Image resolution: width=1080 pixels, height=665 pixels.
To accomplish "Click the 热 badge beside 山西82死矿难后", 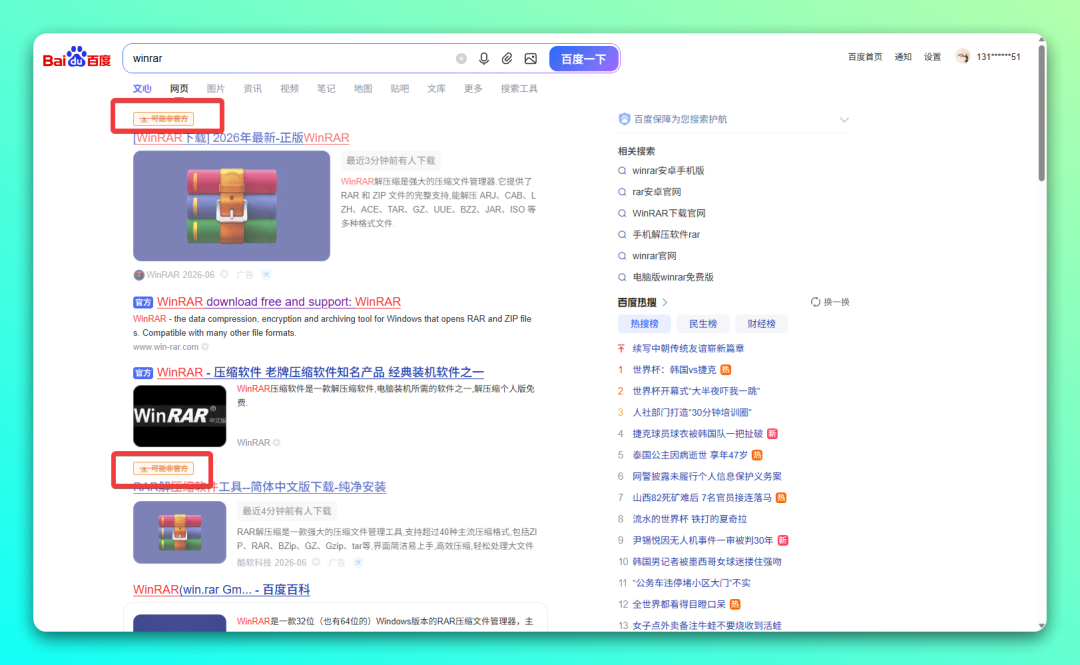I will [x=781, y=498].
